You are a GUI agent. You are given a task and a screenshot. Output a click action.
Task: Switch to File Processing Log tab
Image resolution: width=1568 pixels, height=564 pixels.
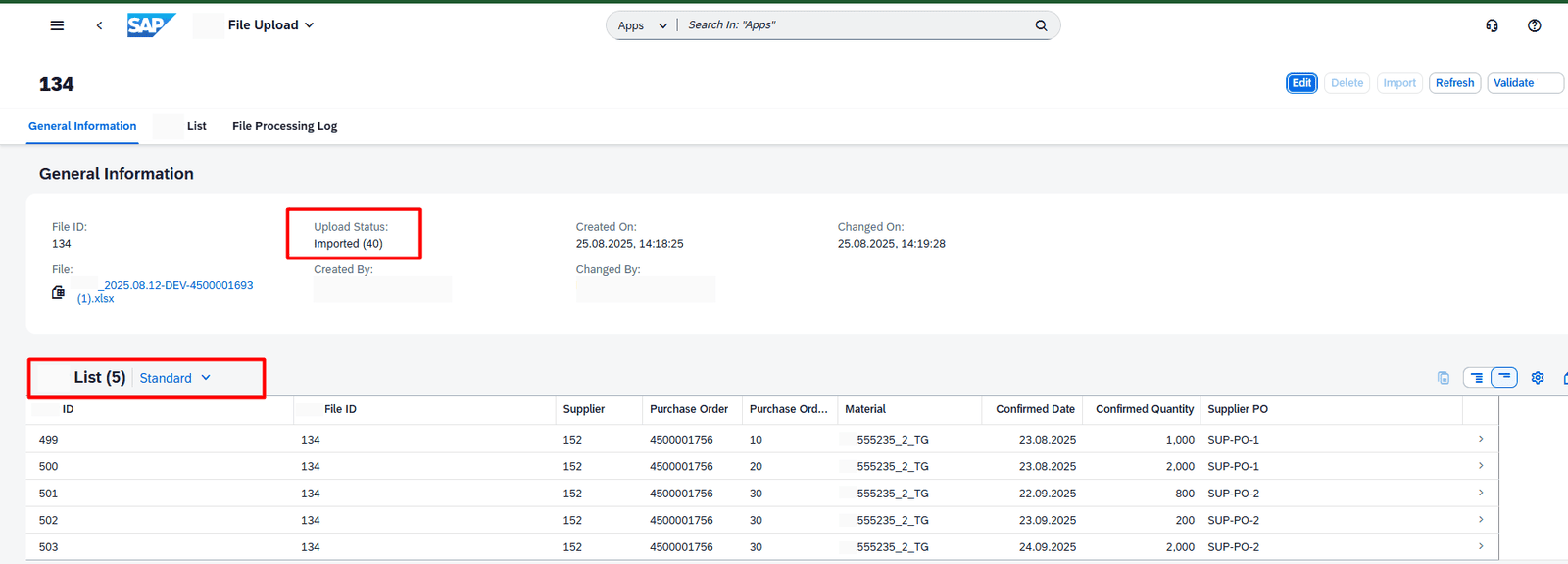tap(284, 126)
